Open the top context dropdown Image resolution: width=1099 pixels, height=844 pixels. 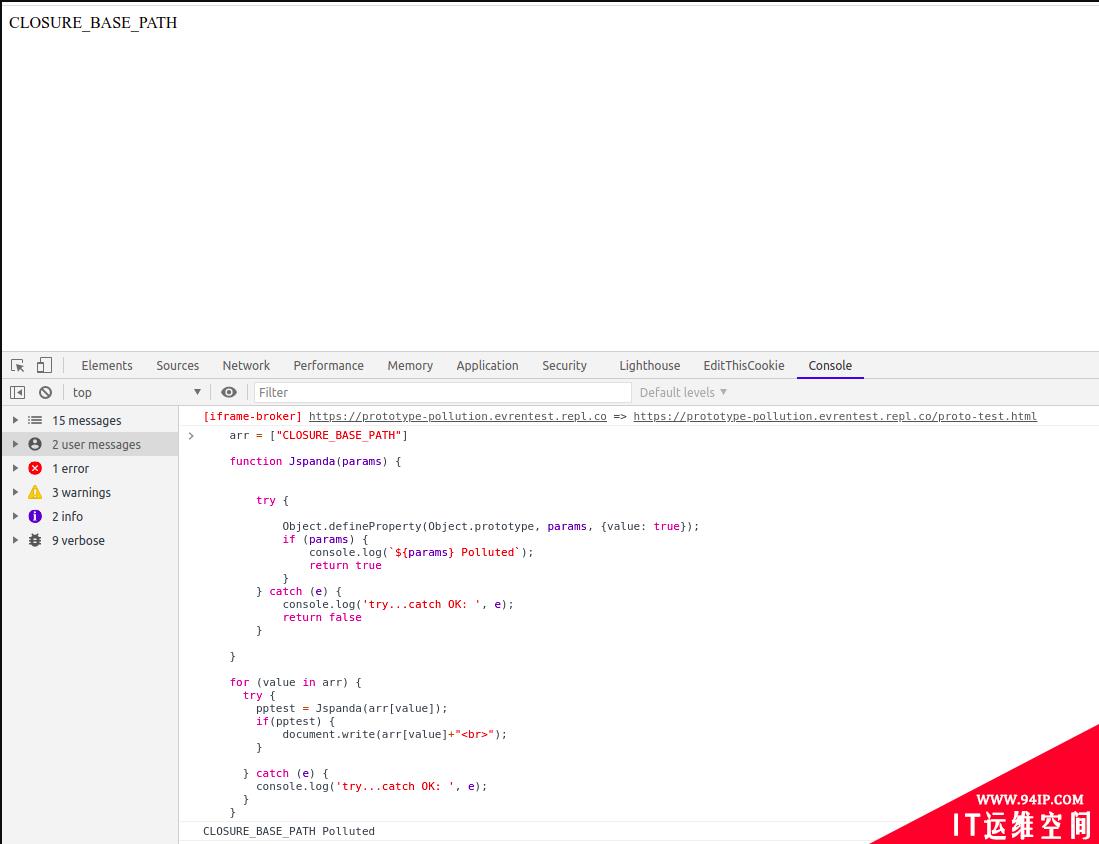[x=137, y=393]
